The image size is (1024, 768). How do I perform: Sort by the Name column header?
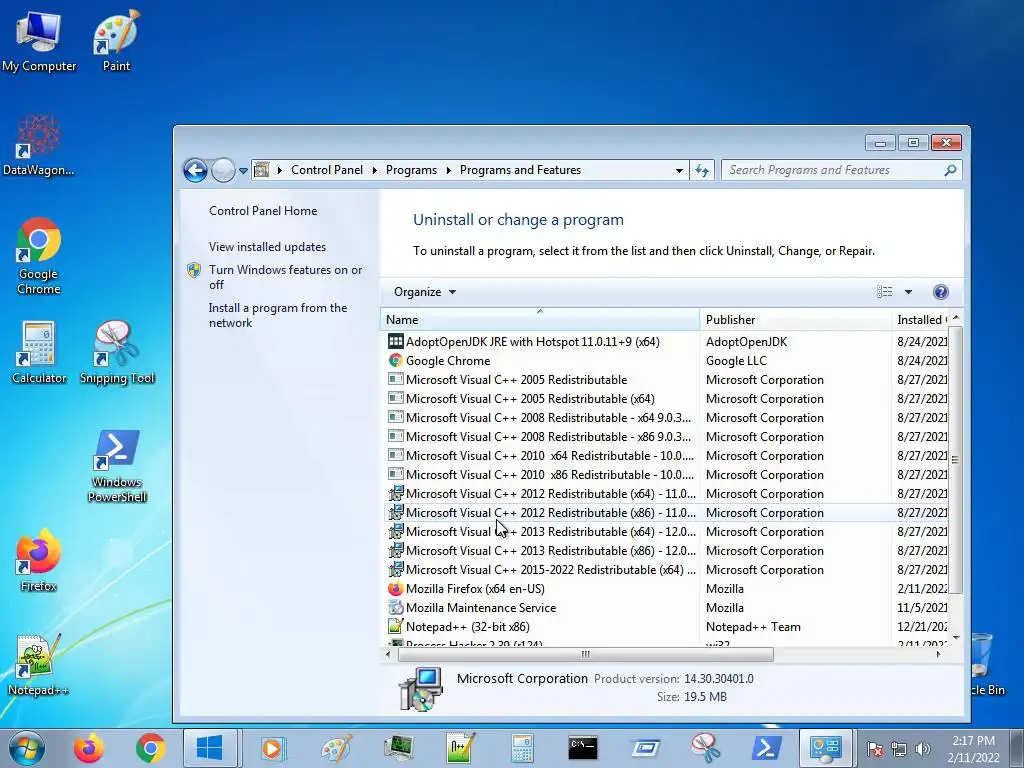pos(539,319)
